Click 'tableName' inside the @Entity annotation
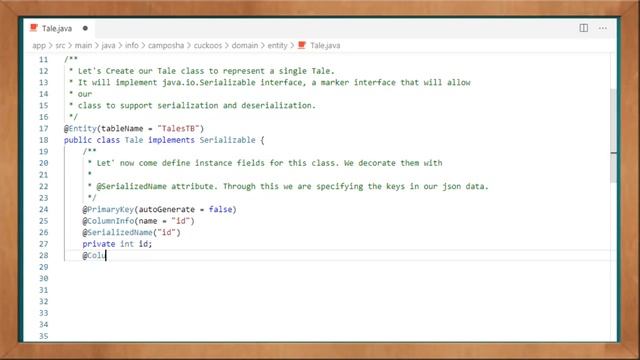 click(122, 129)
